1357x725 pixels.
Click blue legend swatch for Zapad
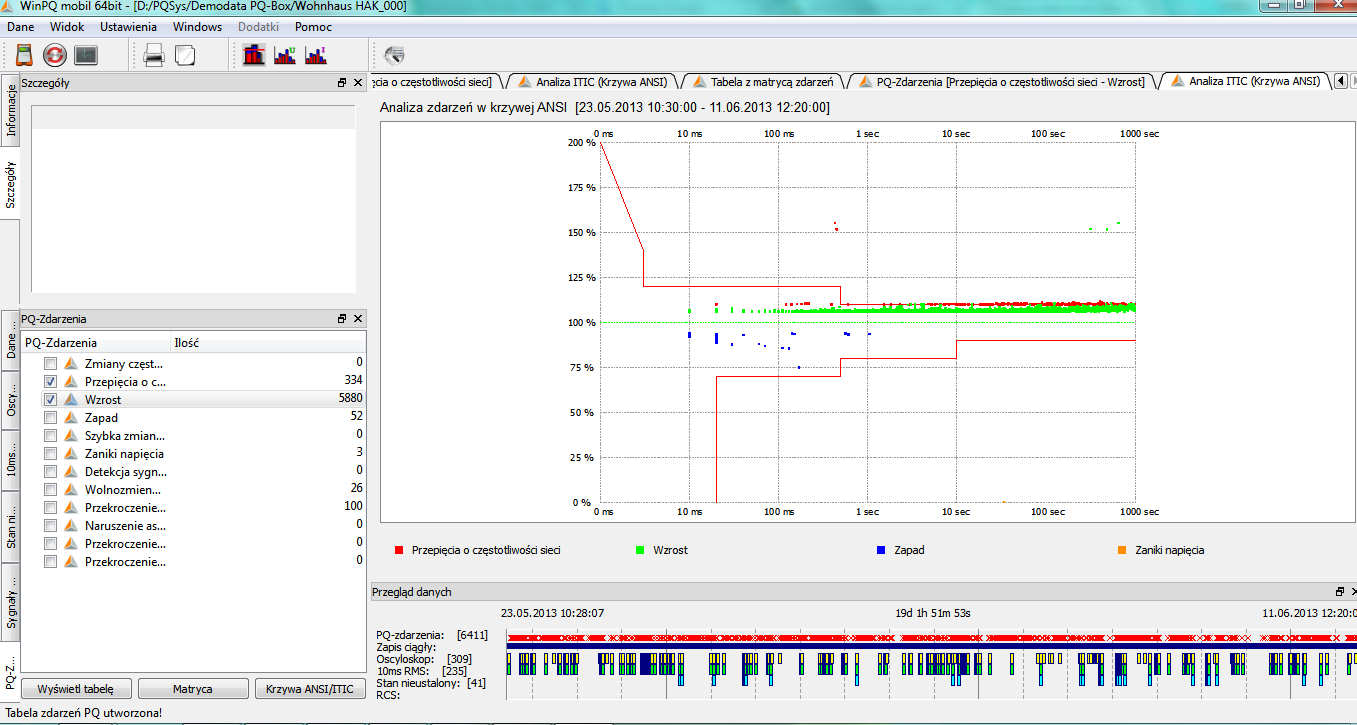coord(881,550)
